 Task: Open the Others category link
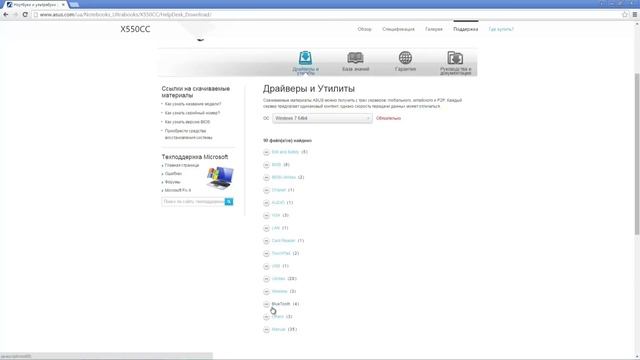pyautogui.click(x=278, y=317)
